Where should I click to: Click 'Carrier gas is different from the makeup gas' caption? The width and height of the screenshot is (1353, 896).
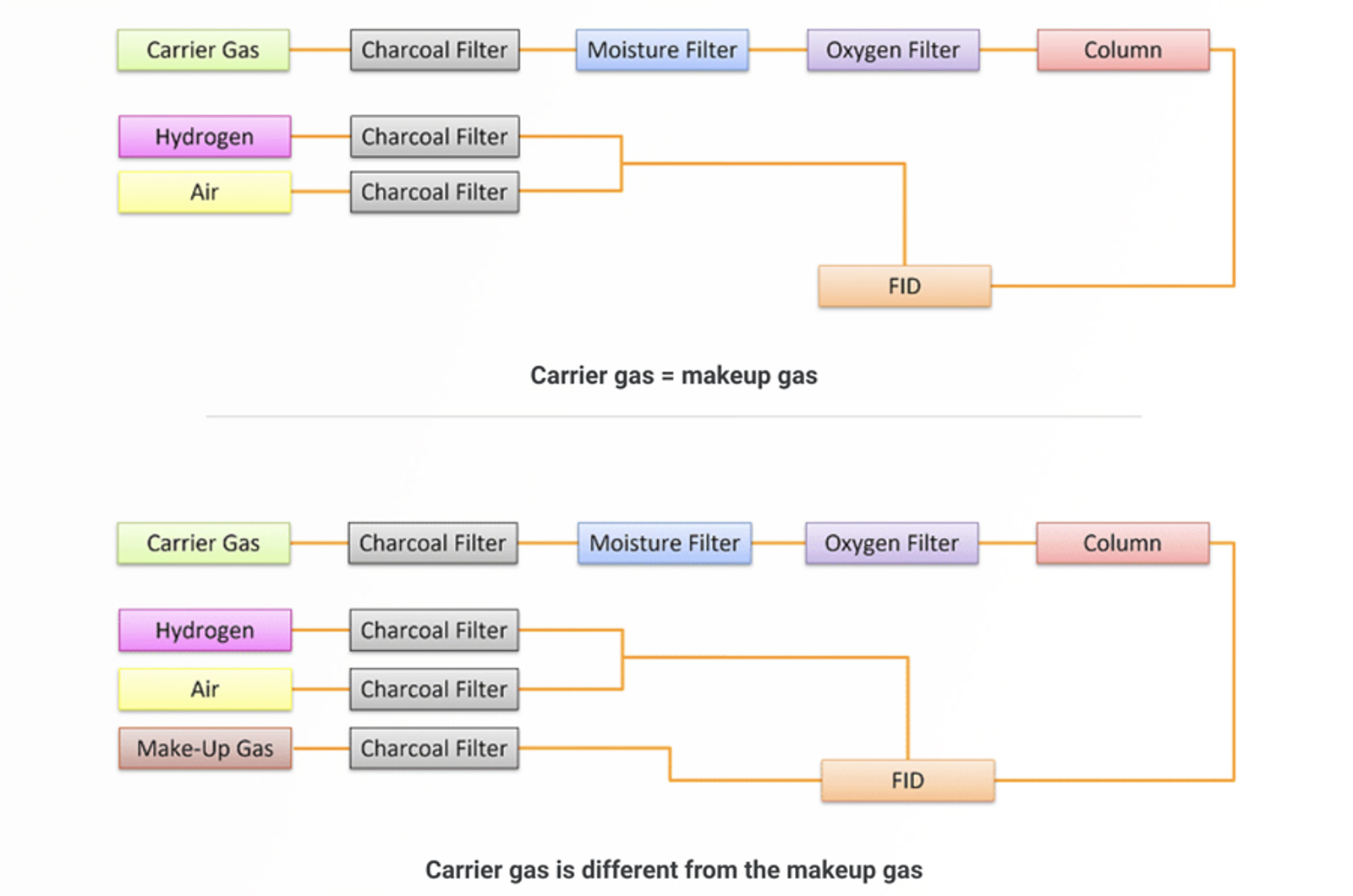point(673,870)
